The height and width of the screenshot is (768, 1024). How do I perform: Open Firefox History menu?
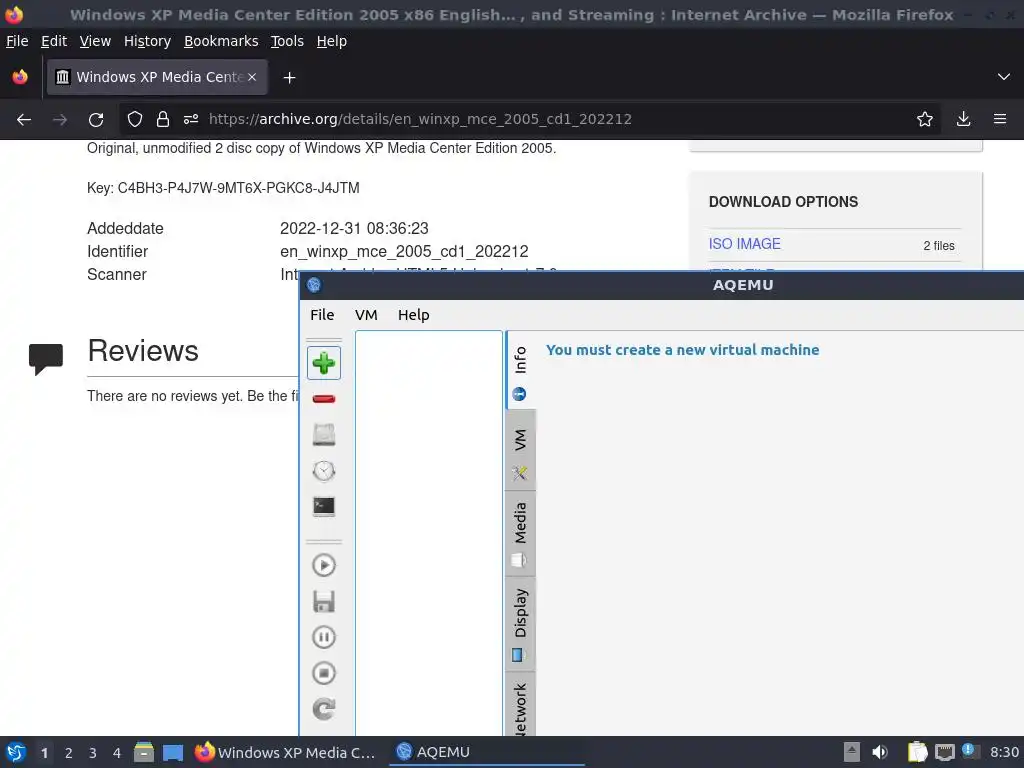pyautogui.click(x=148, y=41)
